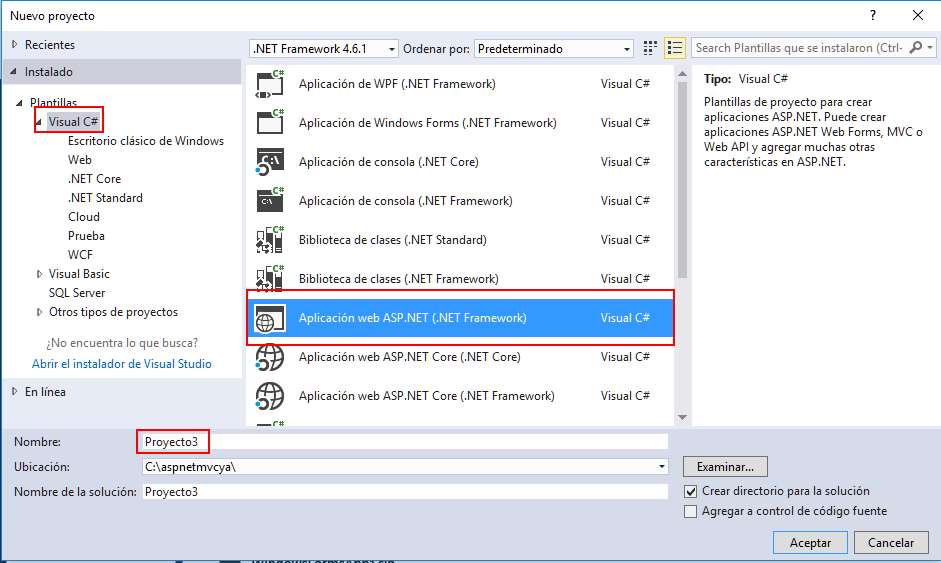This screenshot has width=941, height=563.
Task: Select the ASP.NET web application (.NET Framework) icon
Action: (270, 318)
